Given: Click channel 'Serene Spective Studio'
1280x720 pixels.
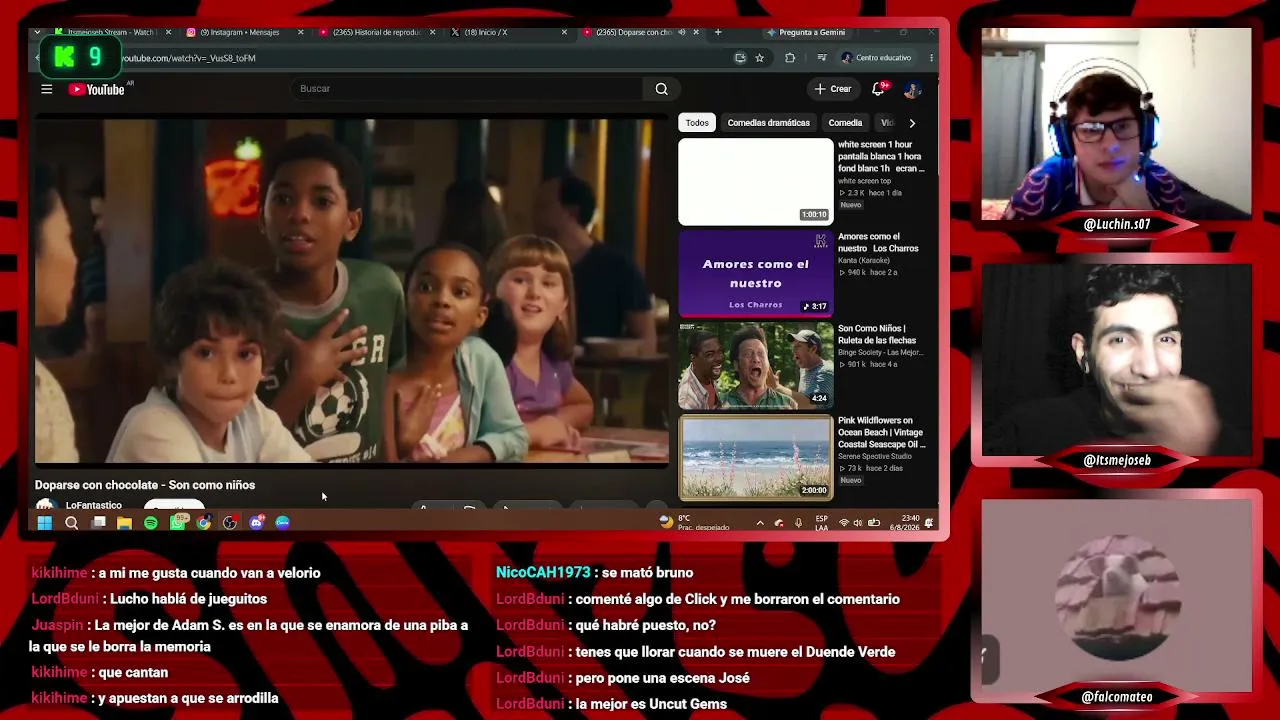Looking at the screenshot, I should tap(874, 456).
